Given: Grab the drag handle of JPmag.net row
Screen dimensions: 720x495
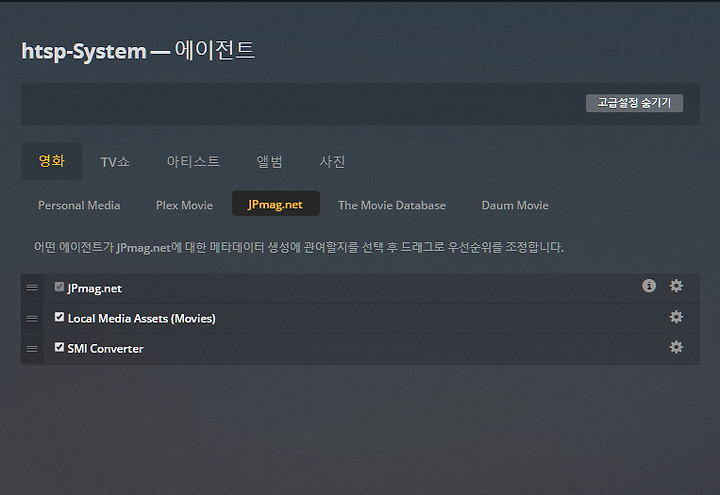Looking at the screenshot, I should click(32, 288).
